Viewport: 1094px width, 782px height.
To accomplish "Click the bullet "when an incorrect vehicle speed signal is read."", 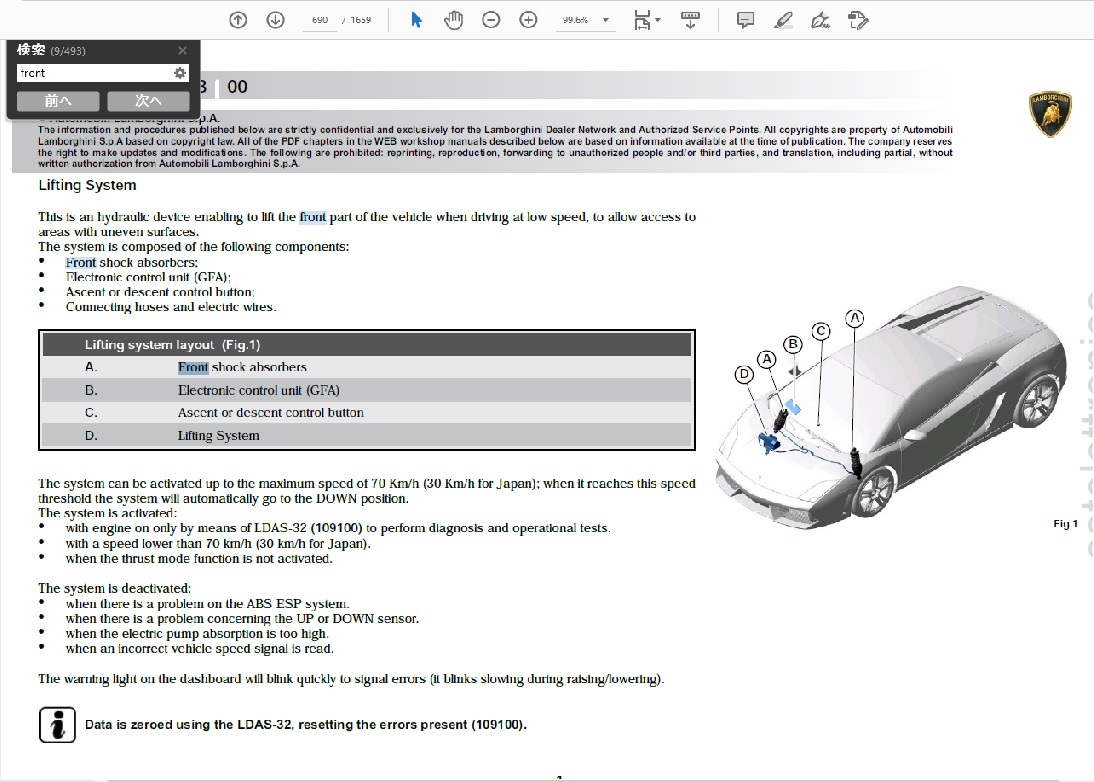I will pyautogui.click(x=200, y=649).
